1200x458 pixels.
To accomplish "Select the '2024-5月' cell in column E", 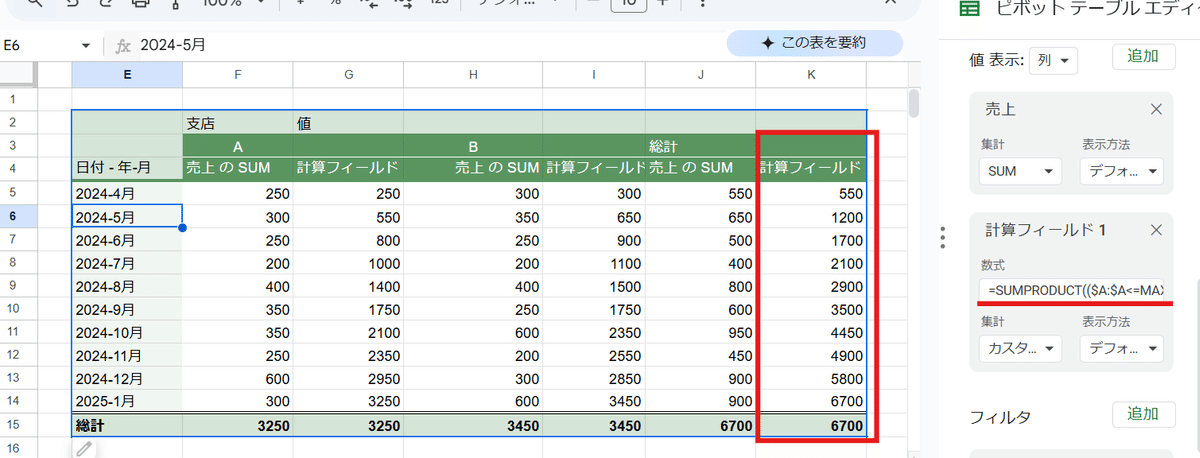I will pyautogui.click(x=127, y=215).
